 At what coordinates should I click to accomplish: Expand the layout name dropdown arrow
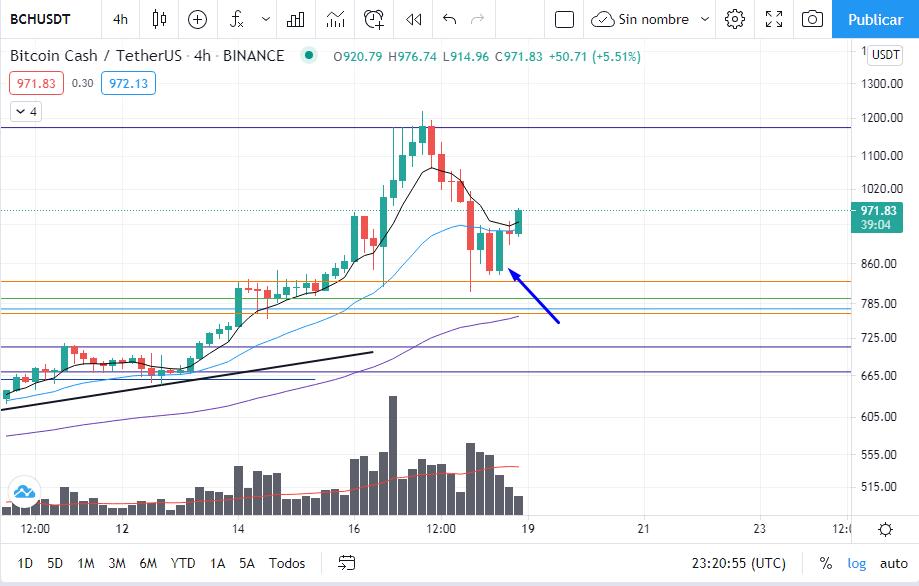(705, 19)
